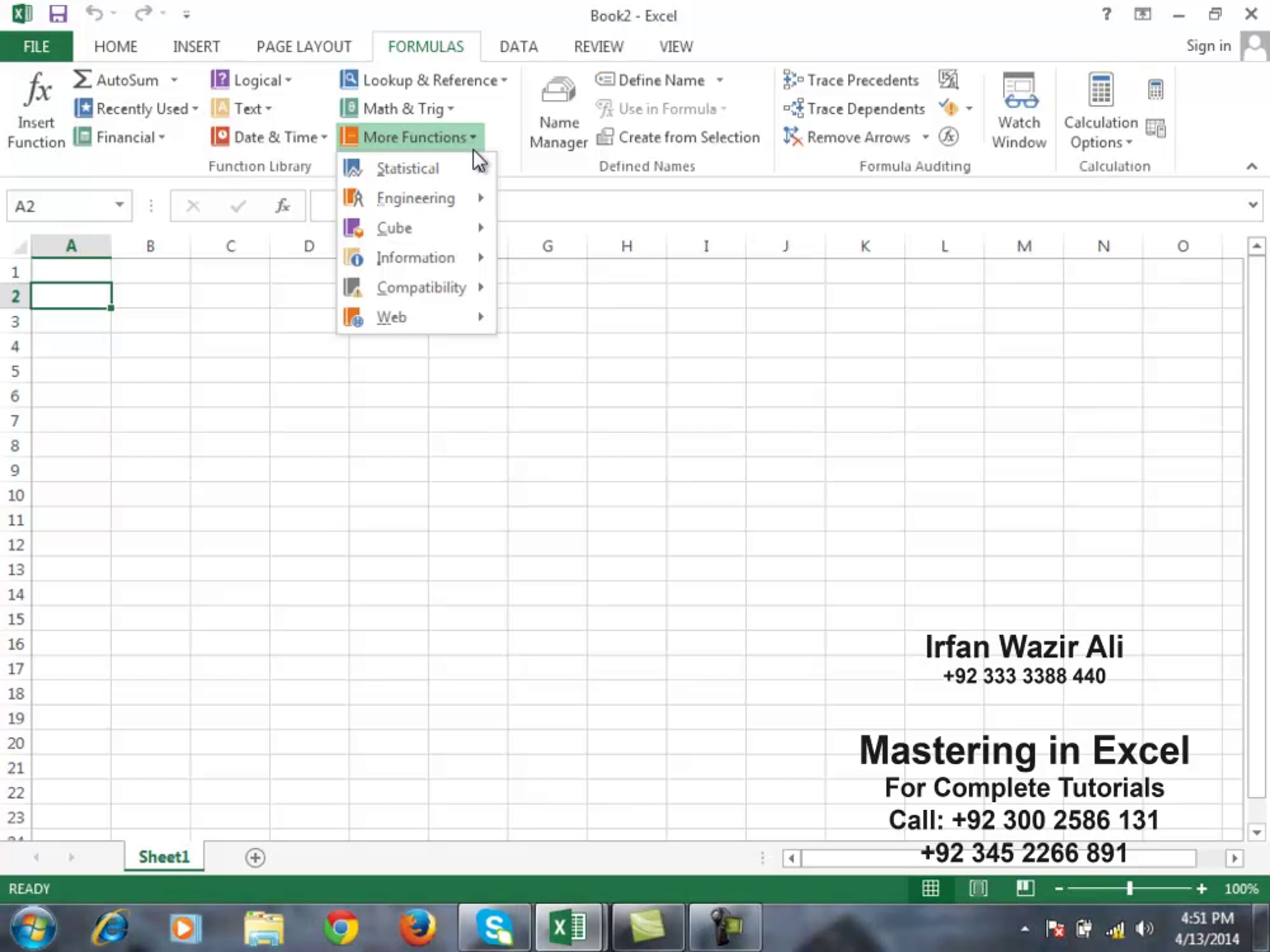Click Trace Dependents
The image size is (1270, 952).
[x=854, y=108]
